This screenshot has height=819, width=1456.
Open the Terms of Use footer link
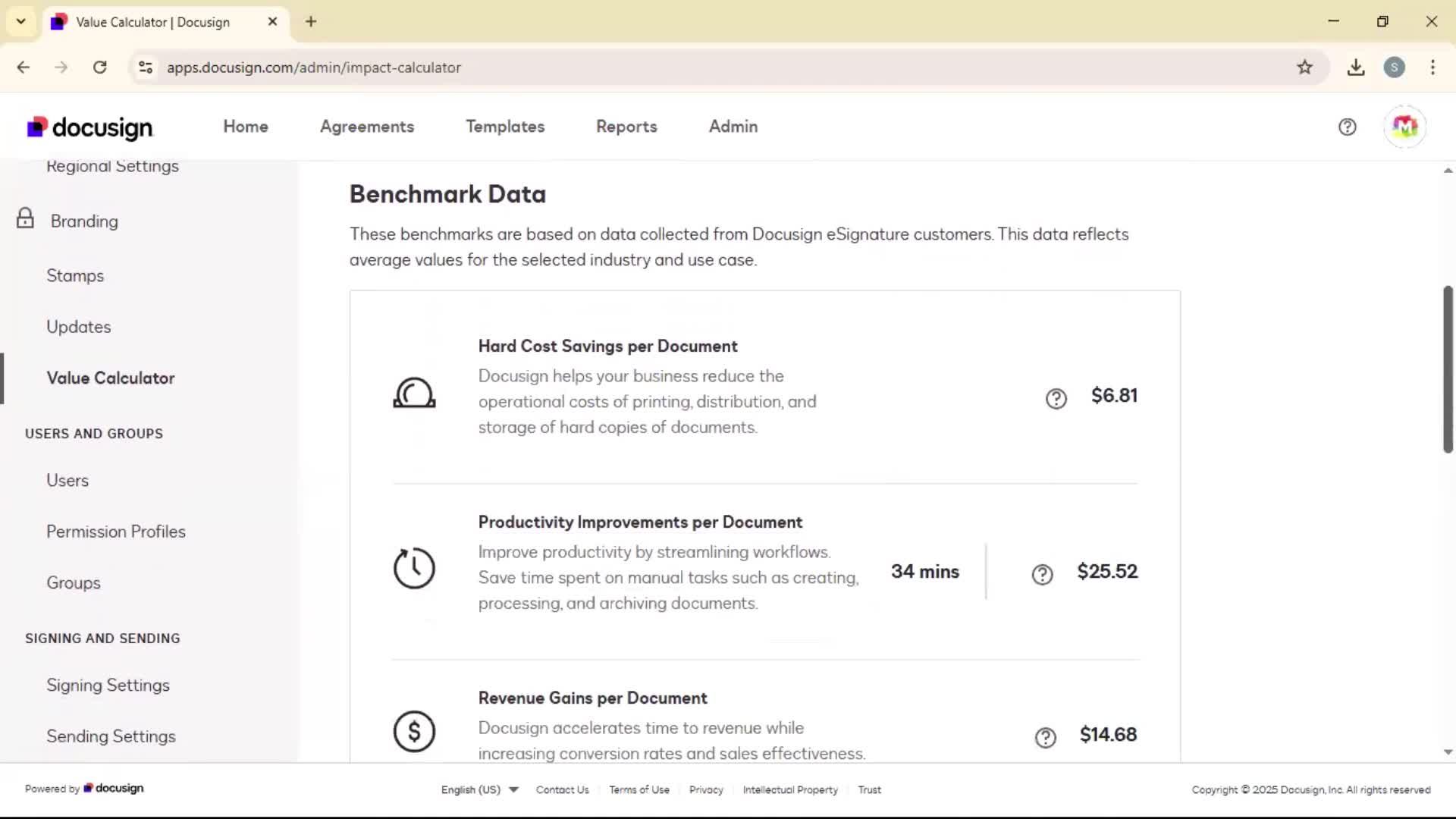(x=639, y=789)
